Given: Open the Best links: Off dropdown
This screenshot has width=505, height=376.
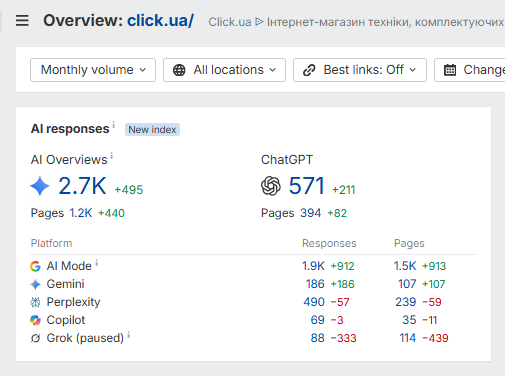Looking at the screenshot, I should pyautogui.click(x=360, y=70).
